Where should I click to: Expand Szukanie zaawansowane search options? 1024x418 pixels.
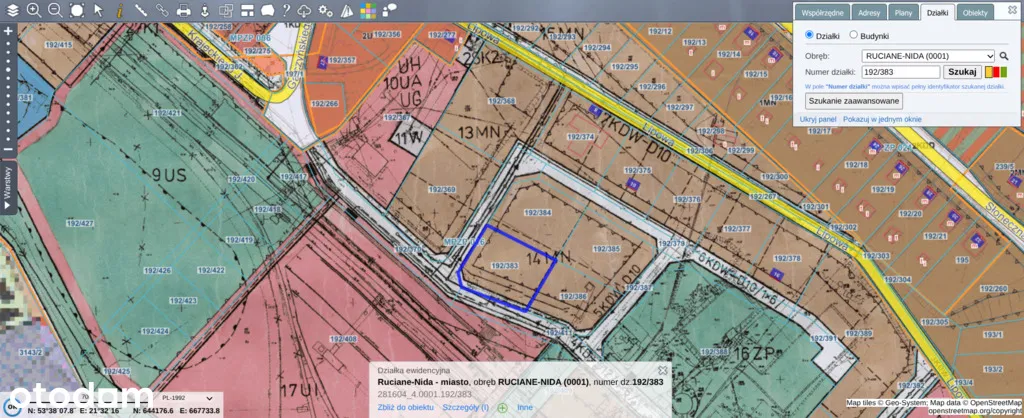point(853,101)
